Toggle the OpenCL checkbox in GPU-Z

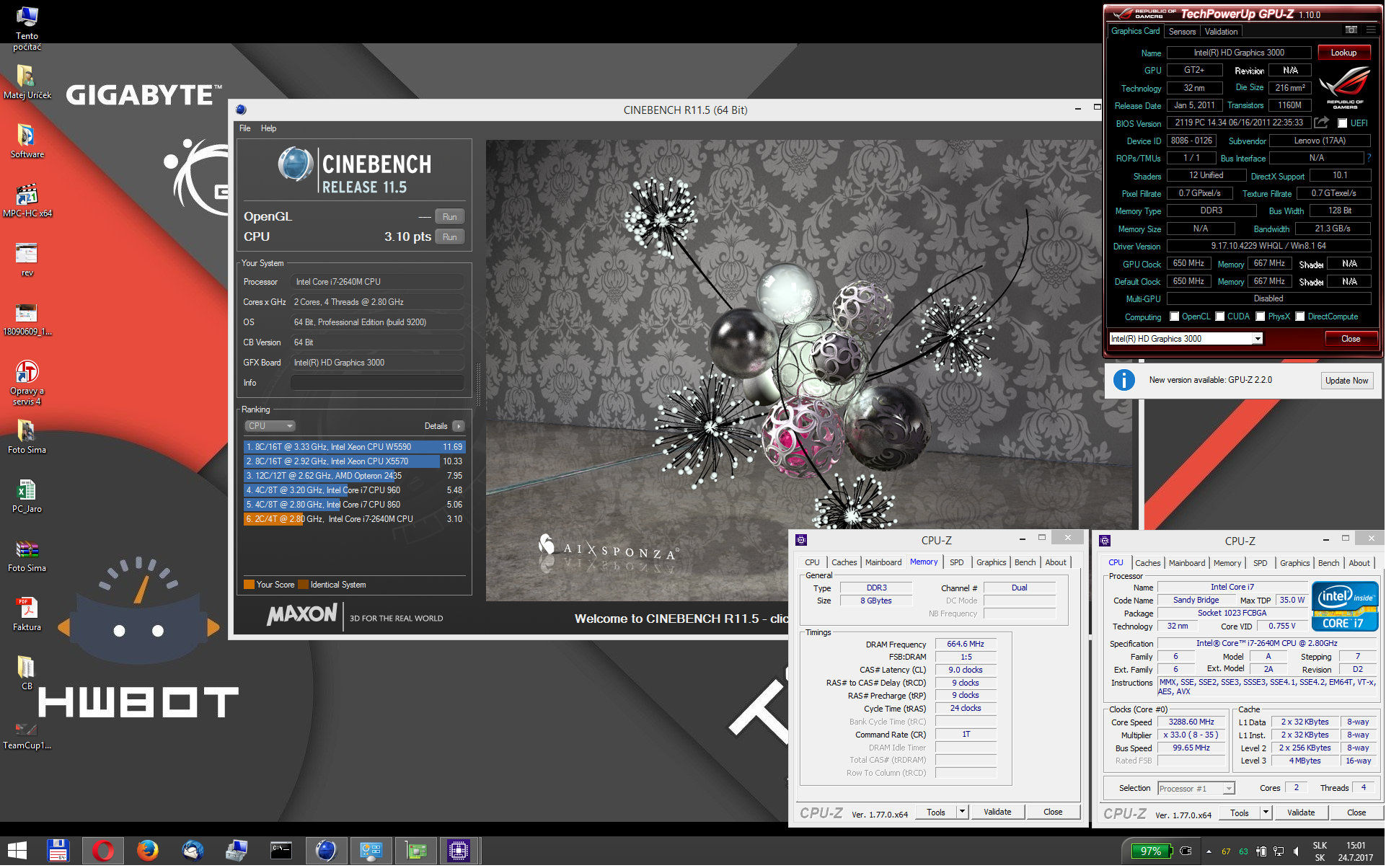[x=1175, y=316]
